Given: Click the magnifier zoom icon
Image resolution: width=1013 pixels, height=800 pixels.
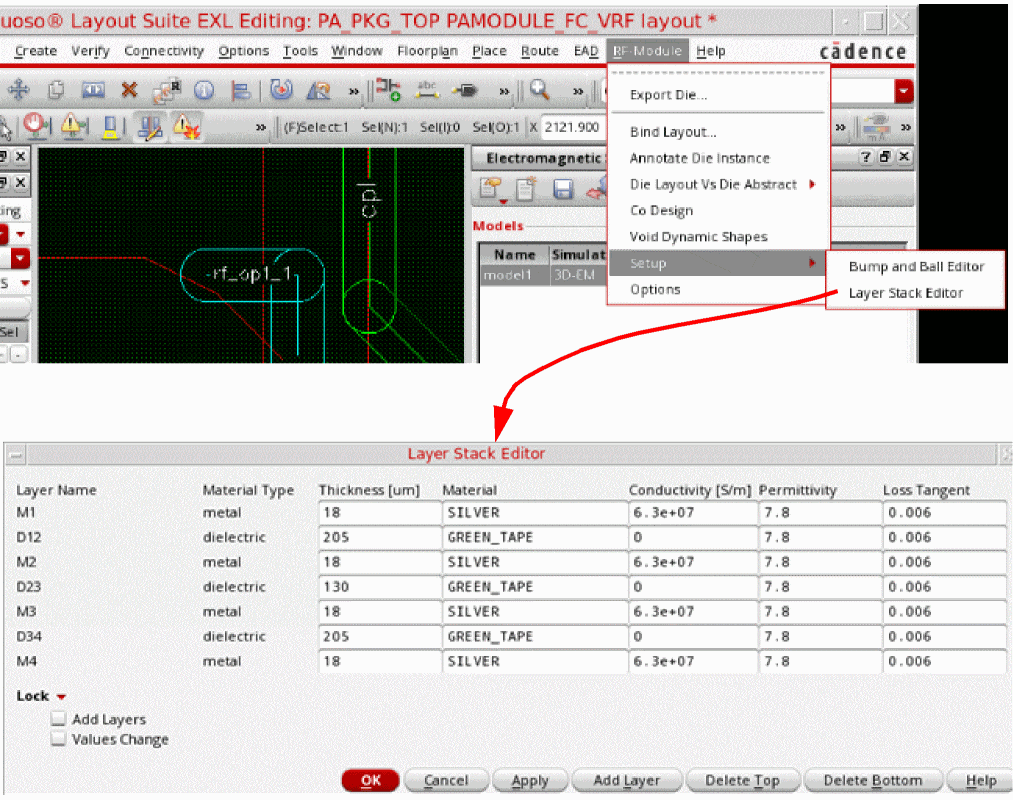Looking at the screenshot, I should point(540,91).
